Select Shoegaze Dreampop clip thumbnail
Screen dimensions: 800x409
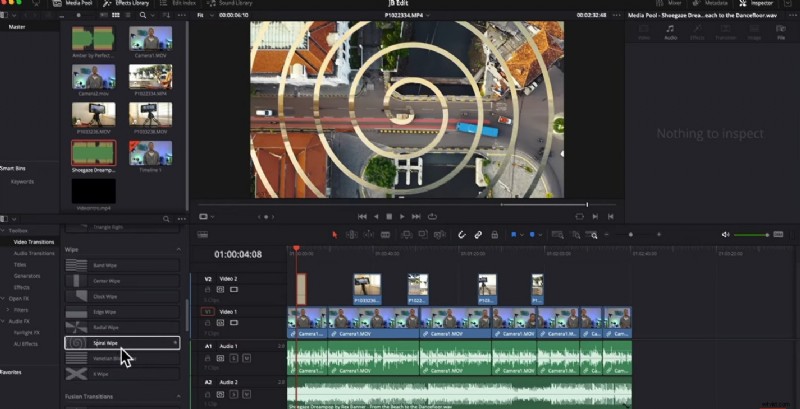pos(93,153)
